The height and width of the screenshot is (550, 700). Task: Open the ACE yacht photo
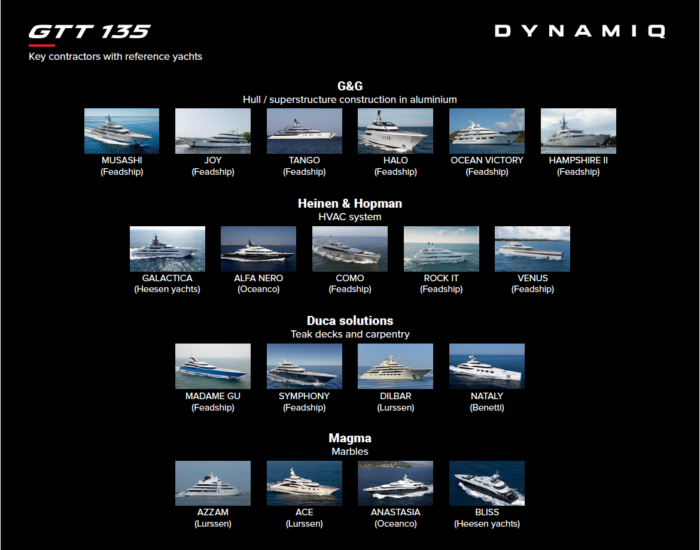point(304,483)
